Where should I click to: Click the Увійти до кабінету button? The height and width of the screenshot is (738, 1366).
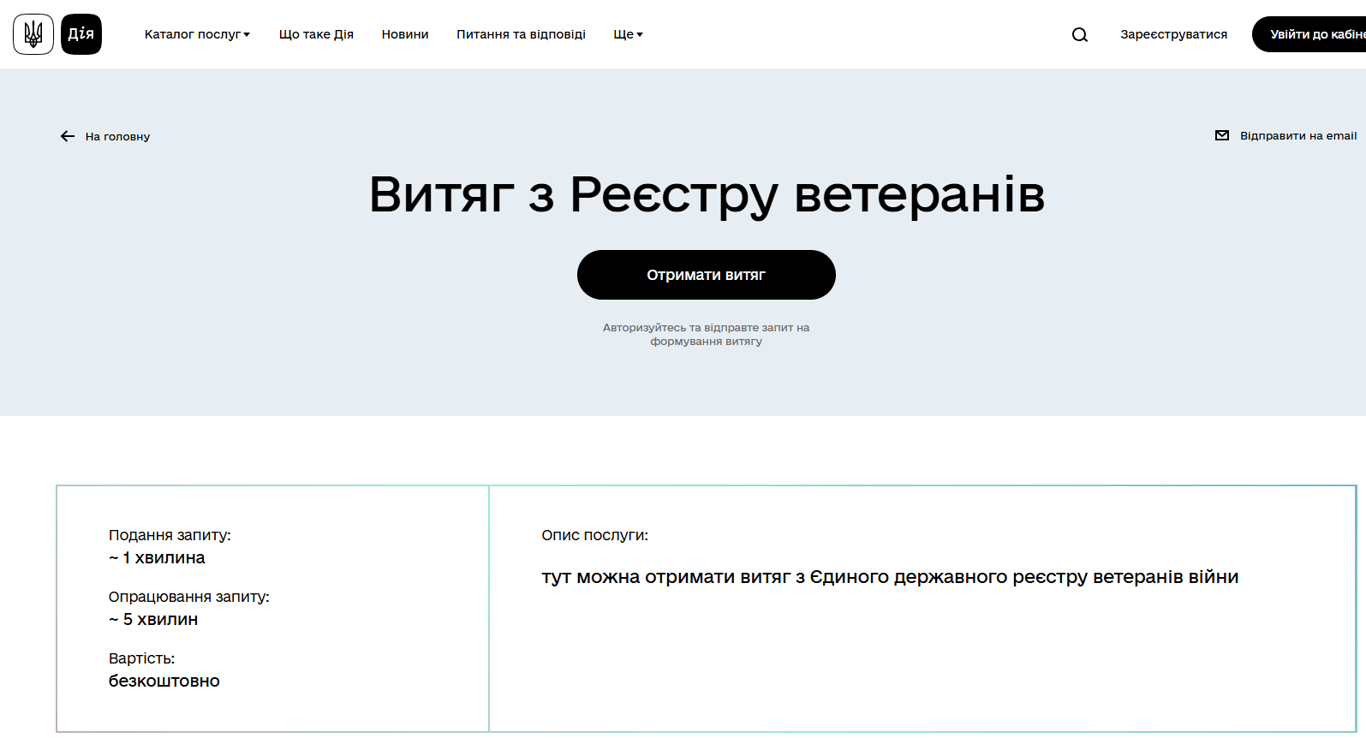click(x=1310, y=34)
